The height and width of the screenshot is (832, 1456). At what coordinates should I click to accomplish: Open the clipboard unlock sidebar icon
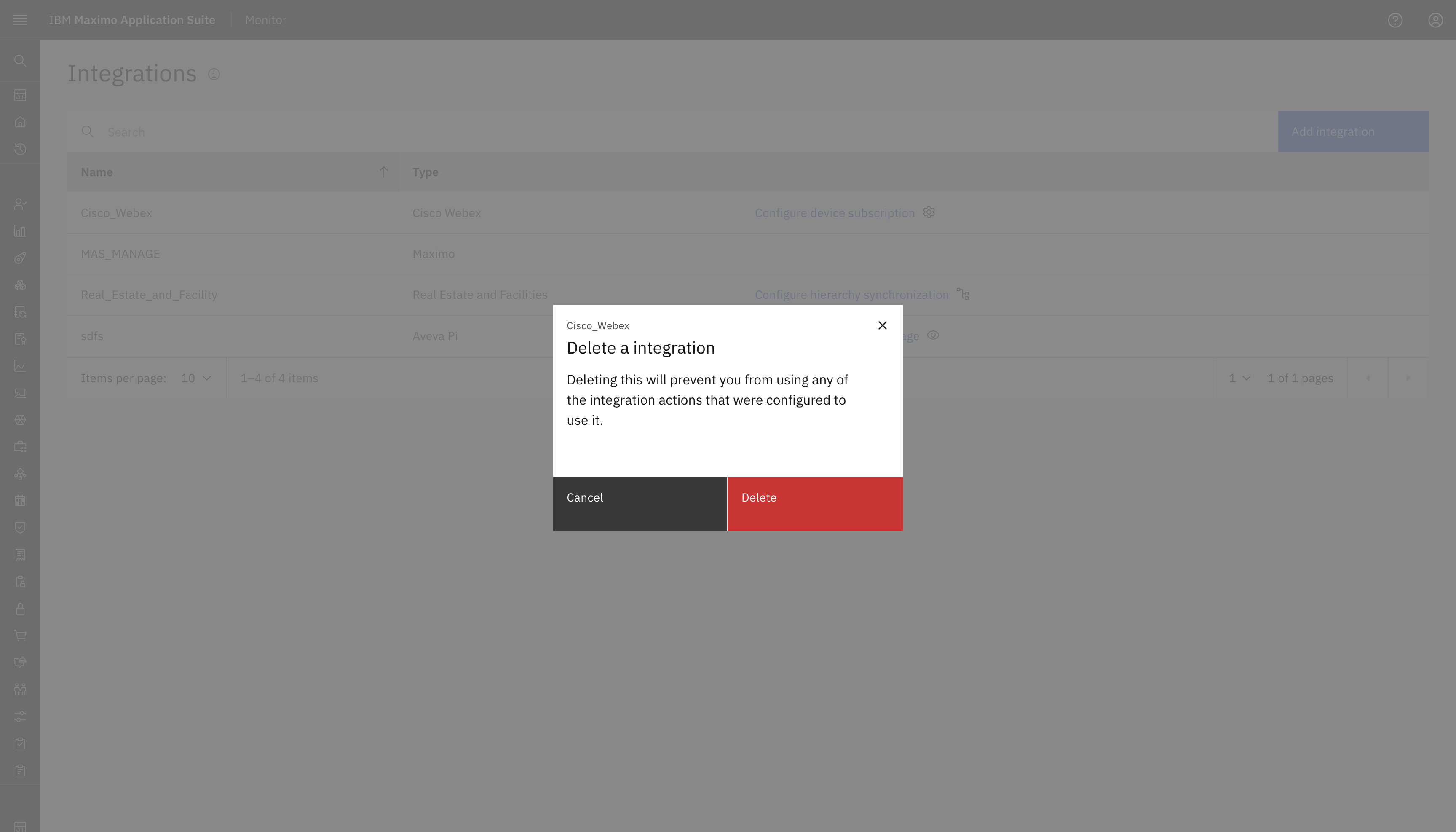(x=20, y=582)
